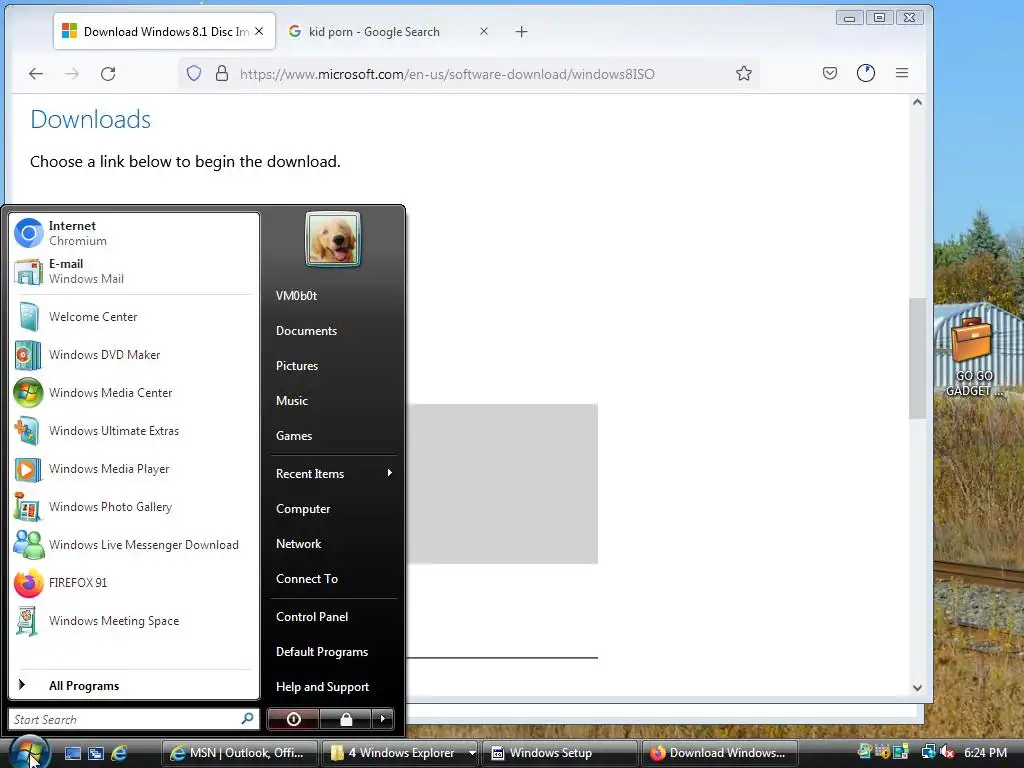This screenshot has width=1024, height=768.
Task: Switch to Download Windows Firefox taskbar button
Action: pos(720,753)
